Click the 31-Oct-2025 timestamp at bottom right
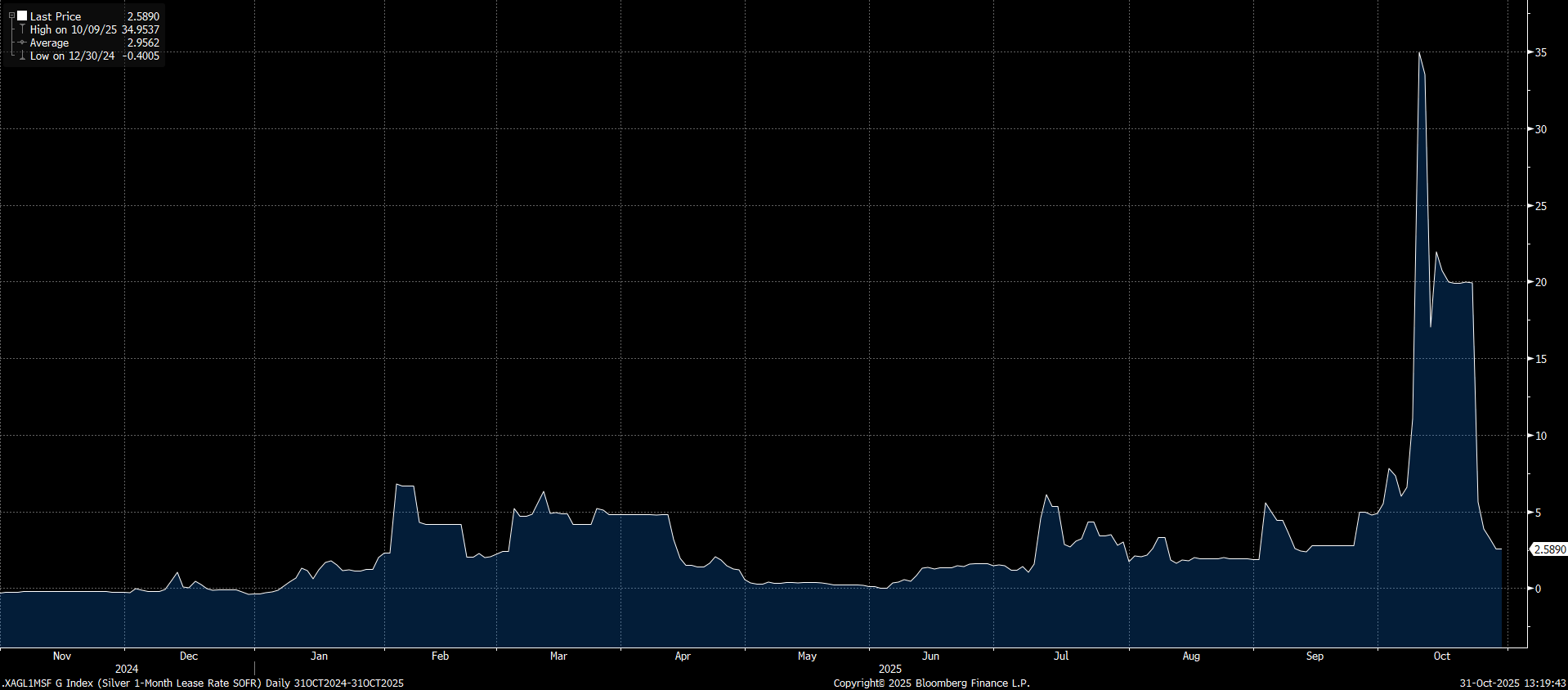The height and width of the screenshot is (690, 1568). pos(1512,683)
